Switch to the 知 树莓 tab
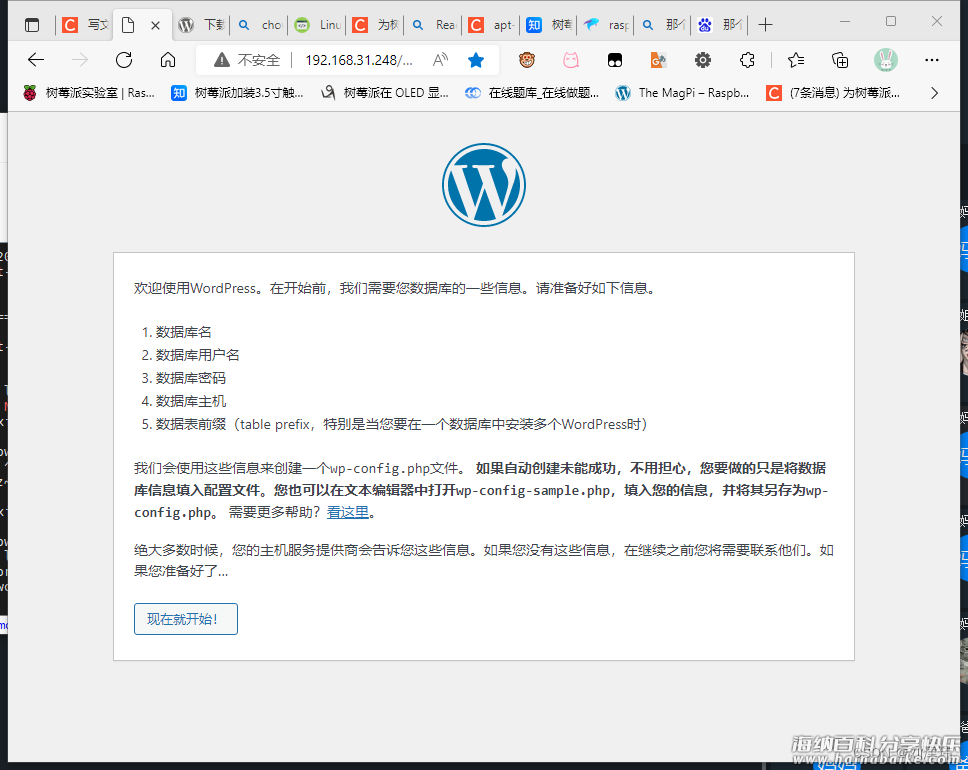968x770 pixels. pyautogui.click(x=549, y=25)
